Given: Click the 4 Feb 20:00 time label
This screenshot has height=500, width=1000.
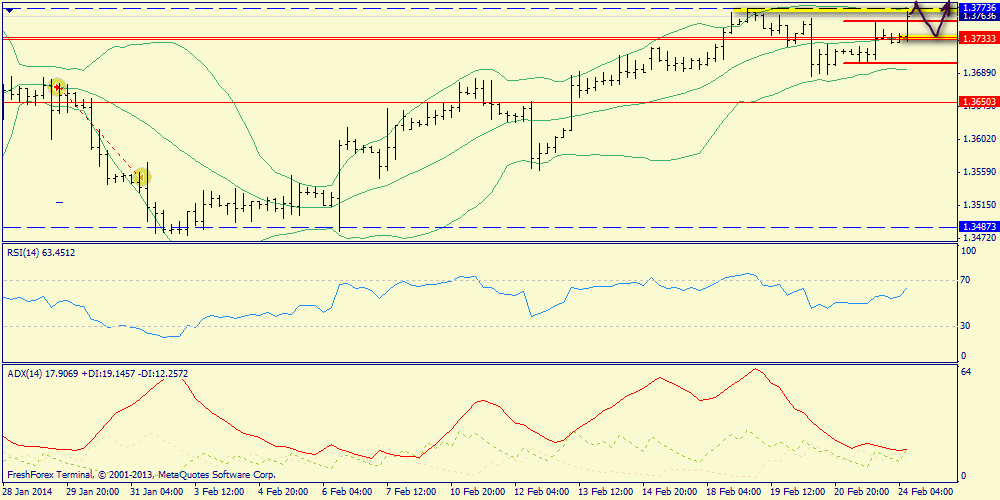Looking at the screenshot, I should [286, 492].
